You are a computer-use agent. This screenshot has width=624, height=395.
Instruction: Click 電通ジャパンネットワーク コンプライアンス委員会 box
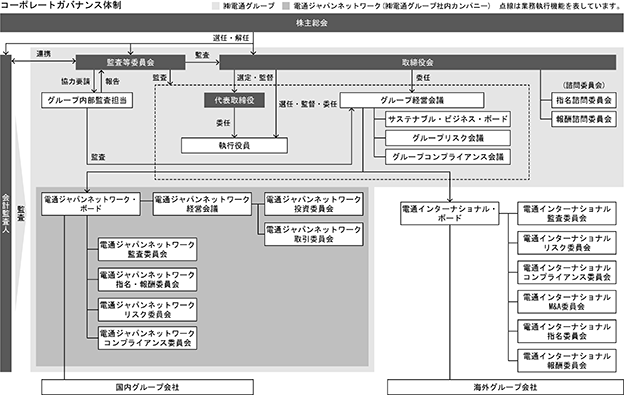coord(147,338)
